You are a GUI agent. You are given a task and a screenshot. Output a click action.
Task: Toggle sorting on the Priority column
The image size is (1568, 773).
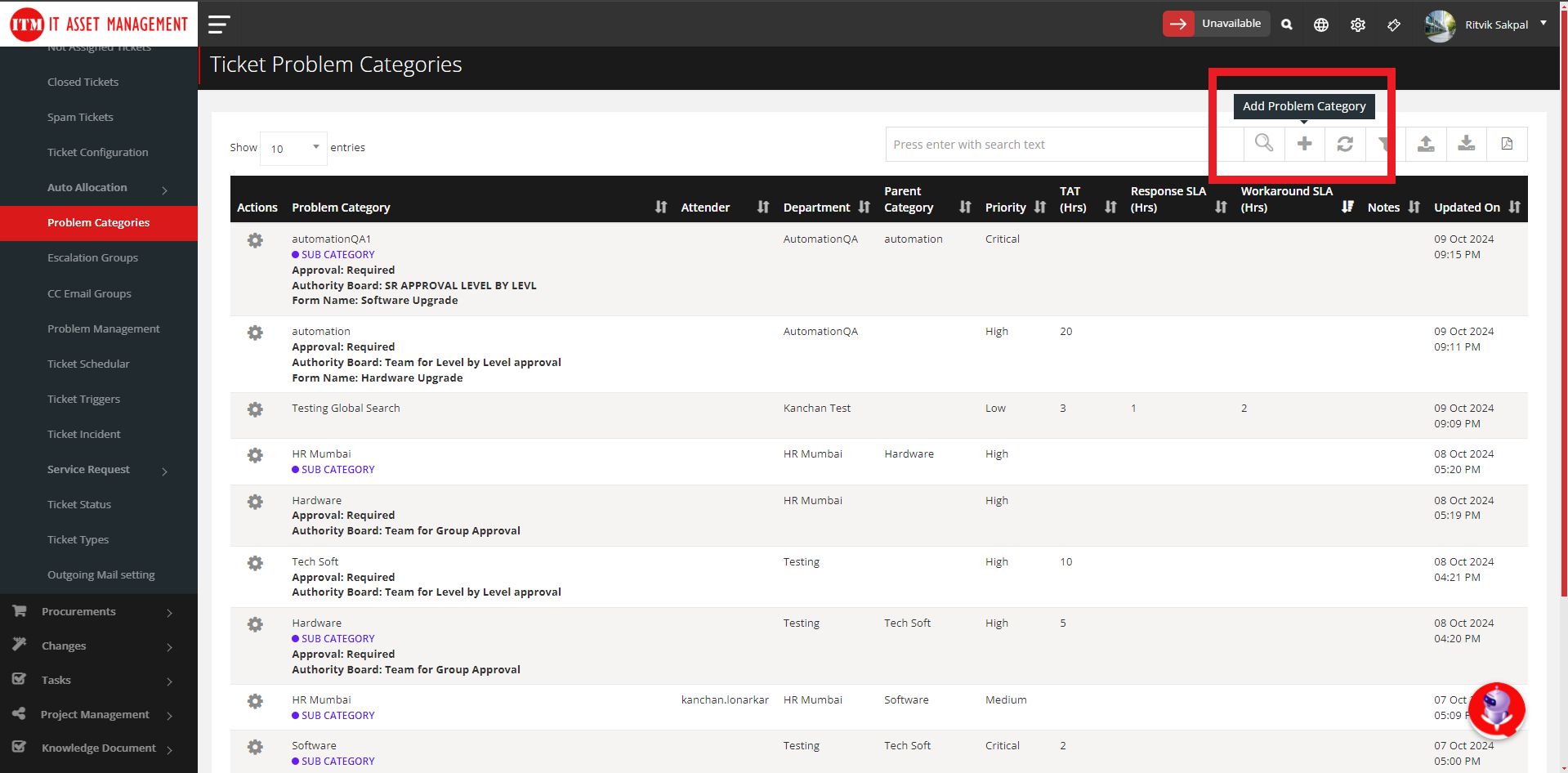(x=1040, y=207)
